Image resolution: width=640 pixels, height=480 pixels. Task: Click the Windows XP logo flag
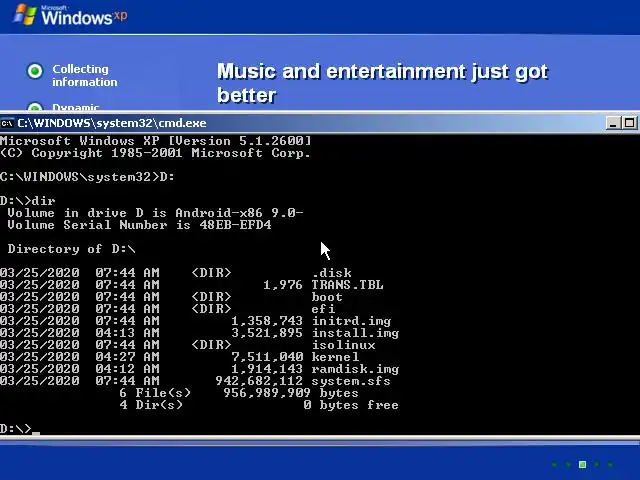pyautogui.click(x=24, y=15)
